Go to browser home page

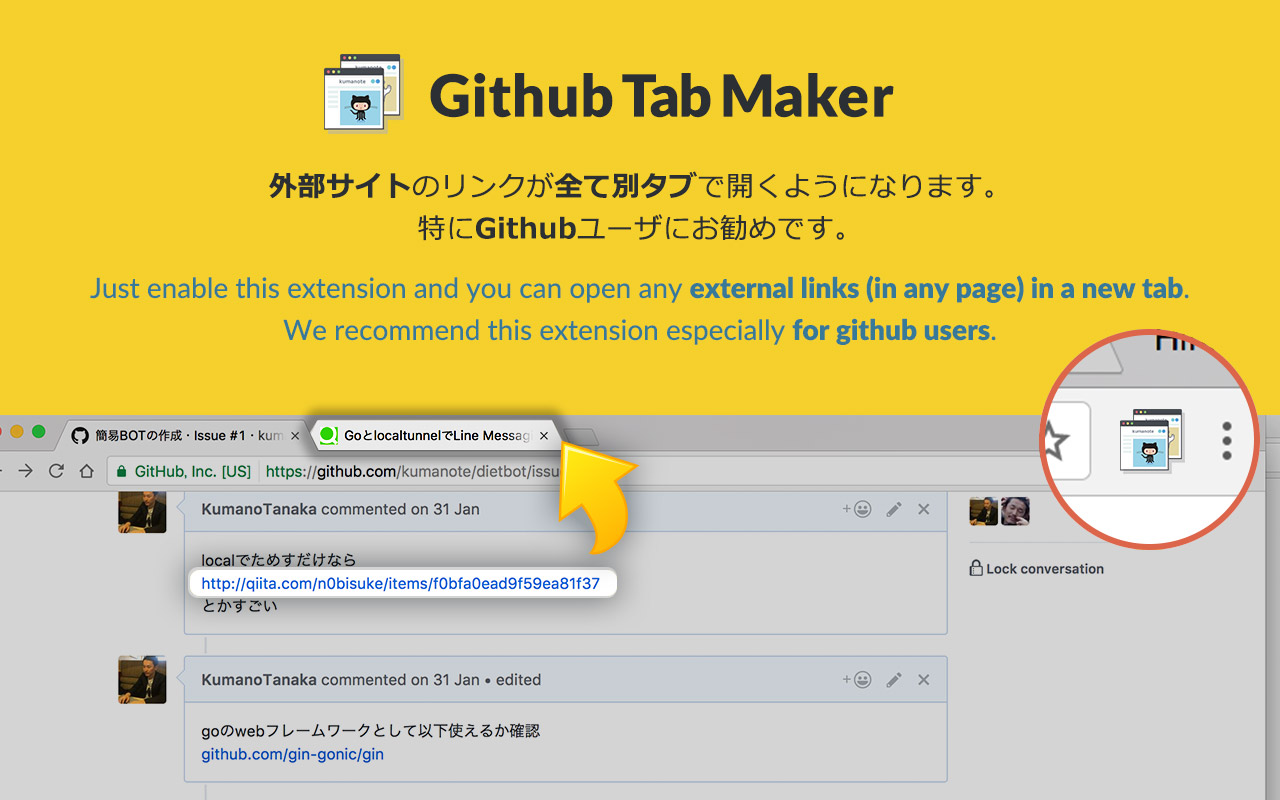point(87,471)
